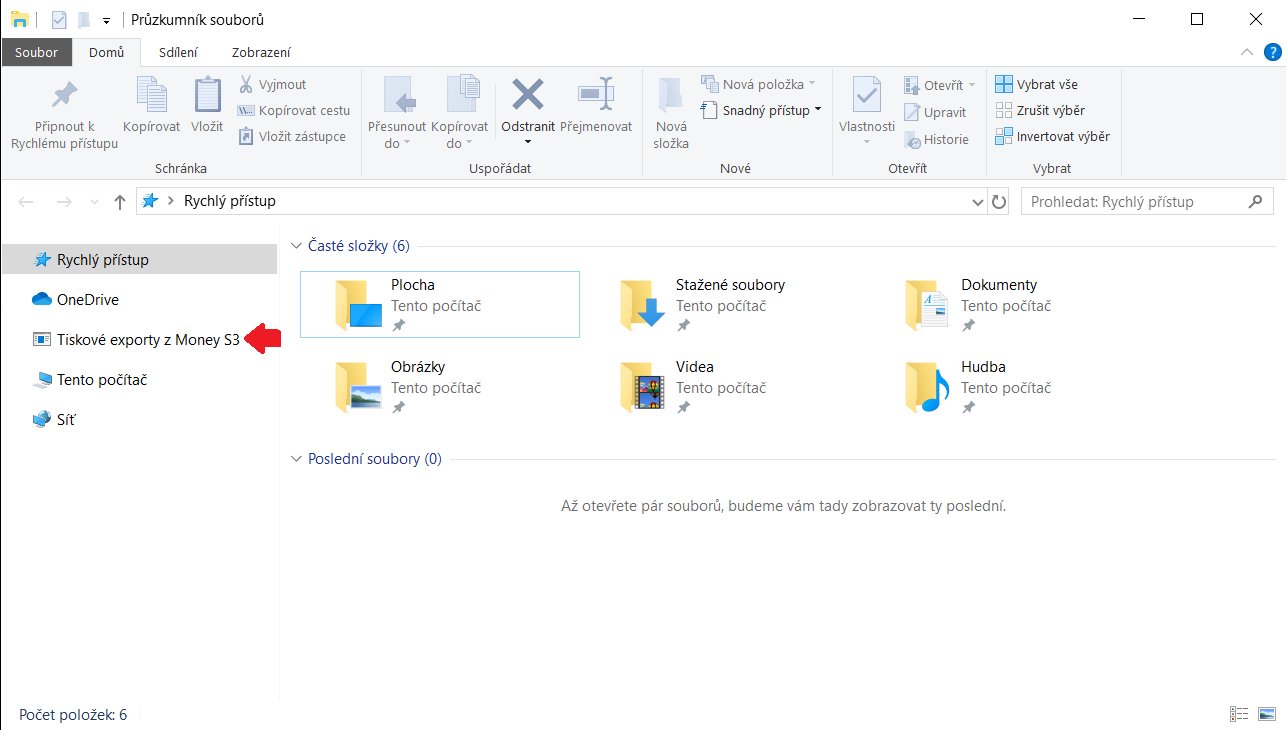Image resolution: width=1287 pixels, height=730 pixels.
Task: Expand the address bar history dropdown
Action: (978, 202)
